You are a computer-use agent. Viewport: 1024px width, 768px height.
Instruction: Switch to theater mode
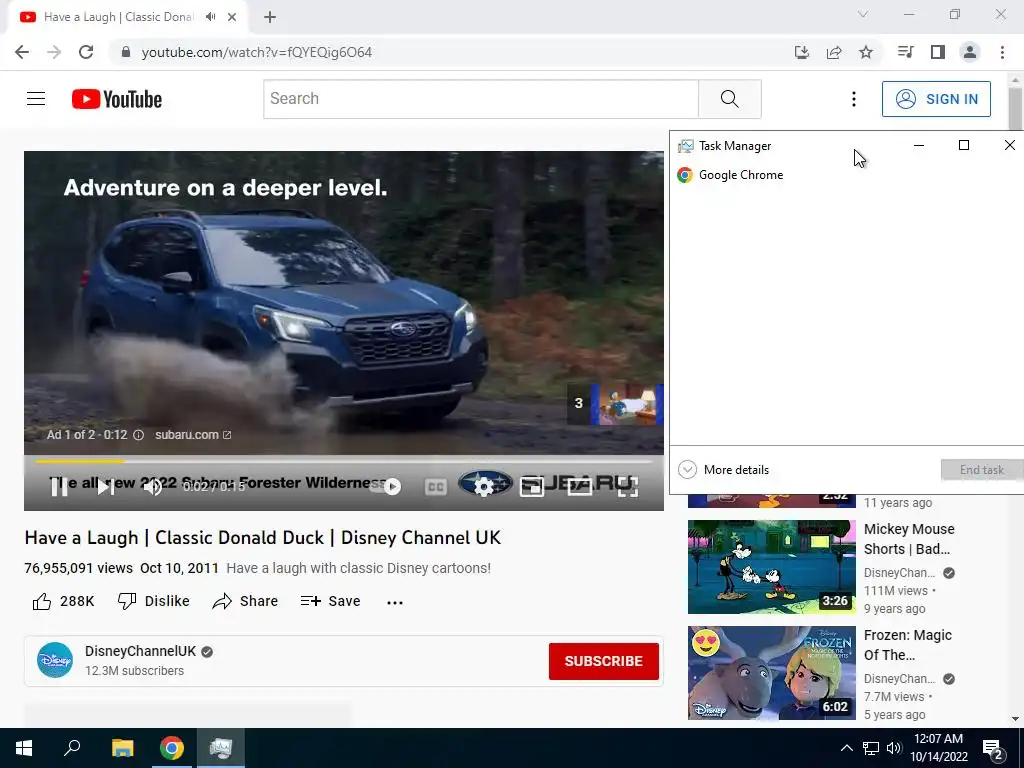579,487
